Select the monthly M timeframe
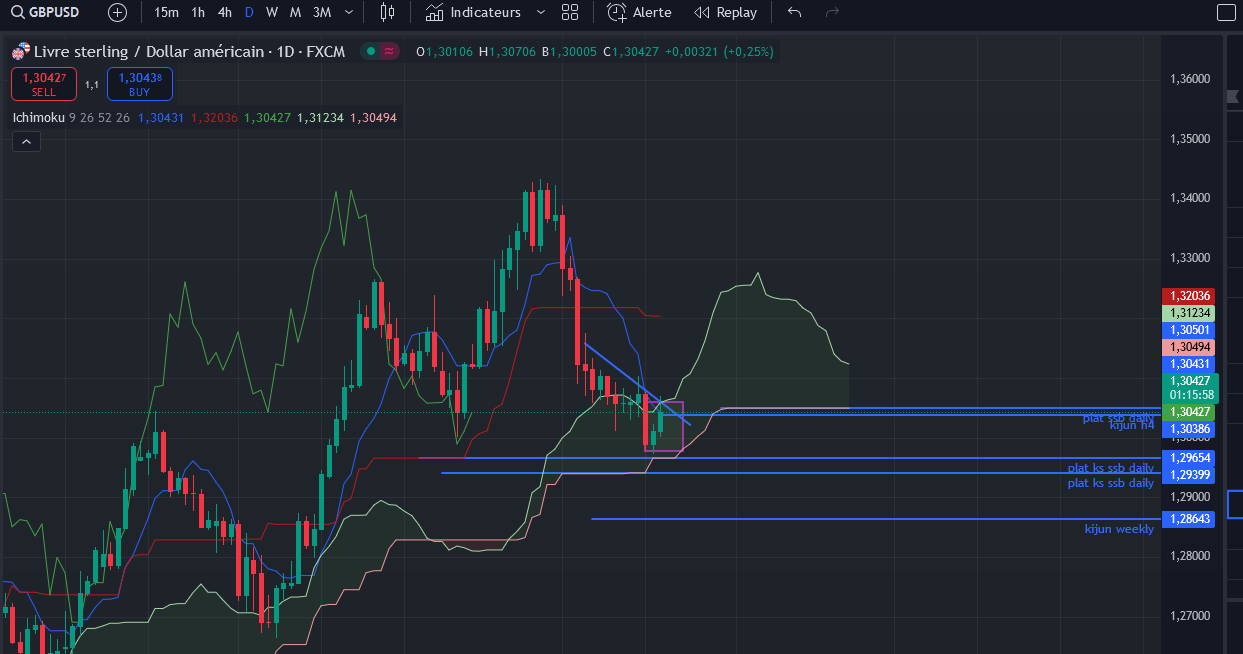1243x654 pixels. point(295,12)
